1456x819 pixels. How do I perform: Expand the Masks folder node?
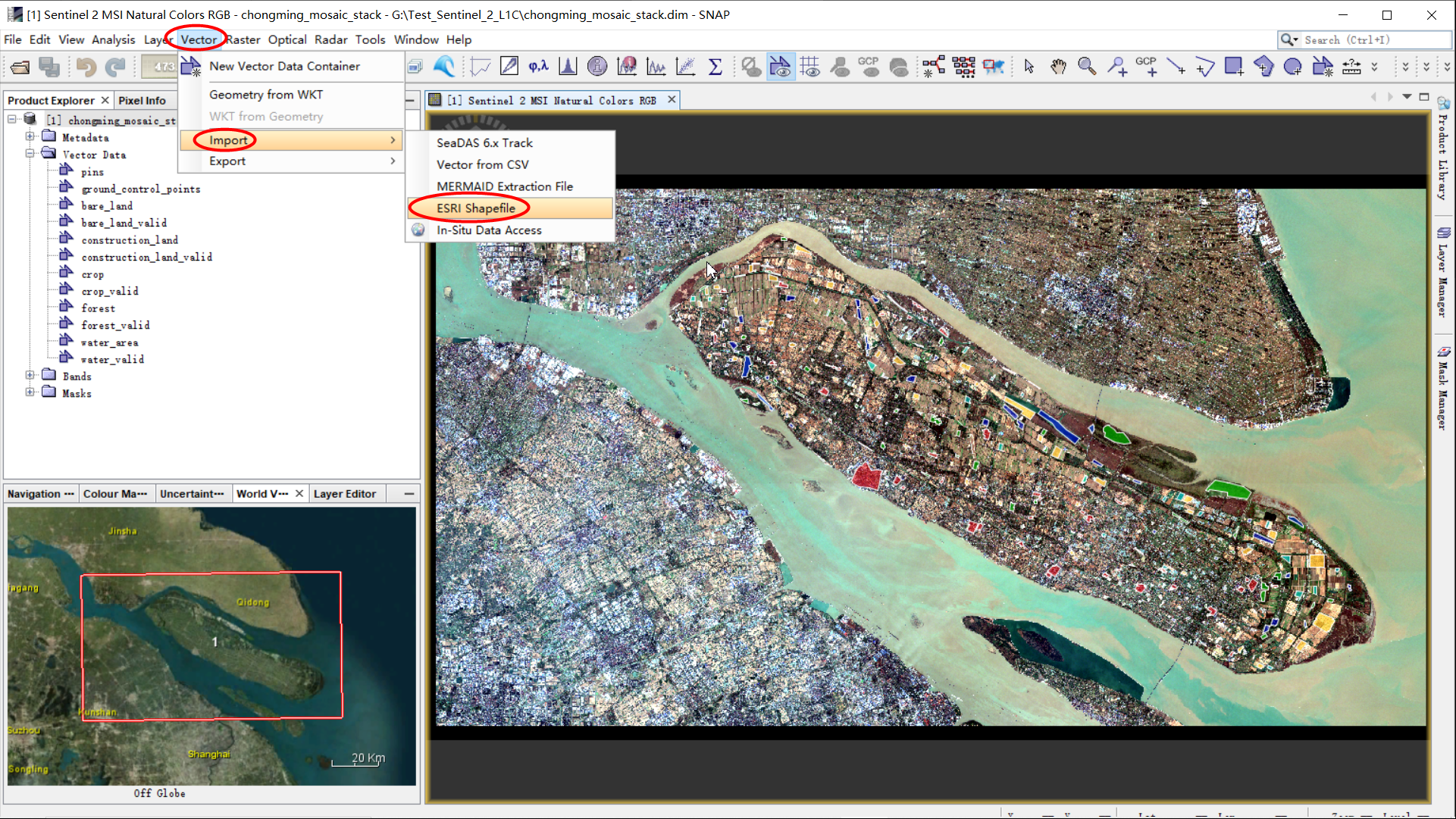tap(30, 392)
